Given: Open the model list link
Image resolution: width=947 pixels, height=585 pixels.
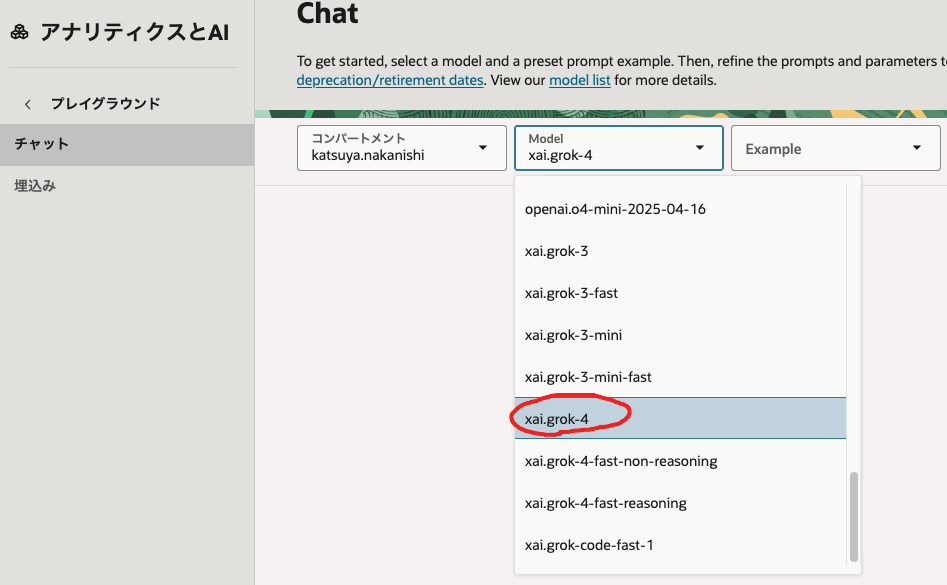Looking at the screenshot, I should pyautogui.click(x=579, y=80).
